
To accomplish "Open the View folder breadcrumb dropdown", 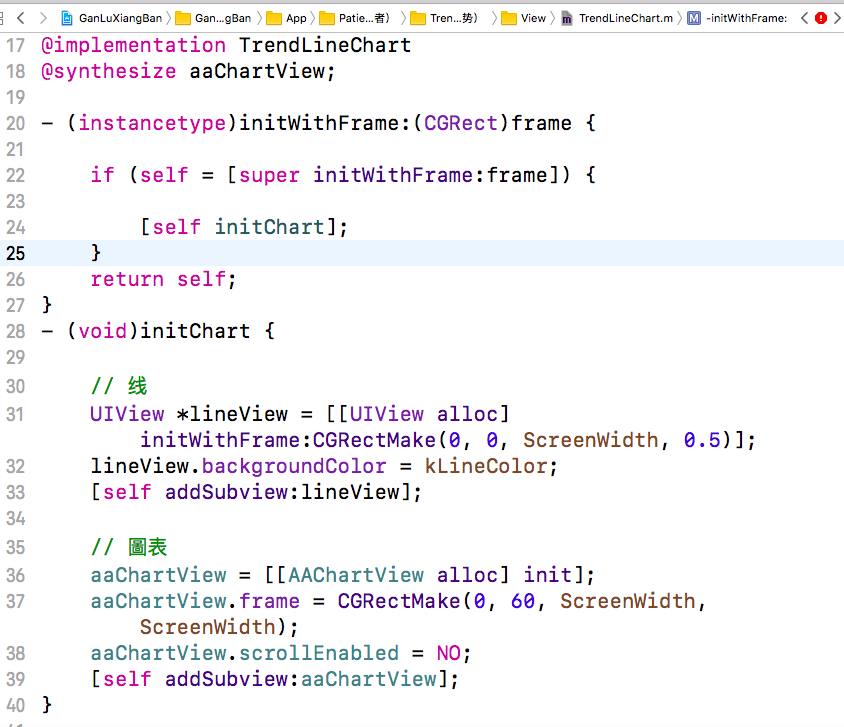I will pos(534,15).
